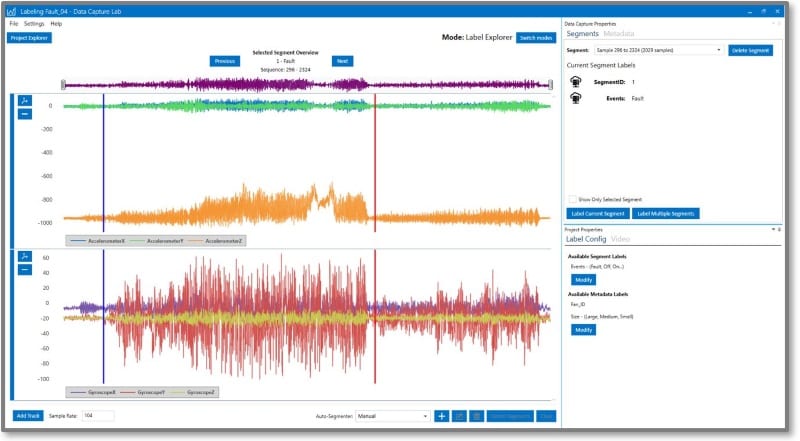Collapse the accelerometer track with minus button
Viewport: 800px width, 441px height.
coord(25,113)
